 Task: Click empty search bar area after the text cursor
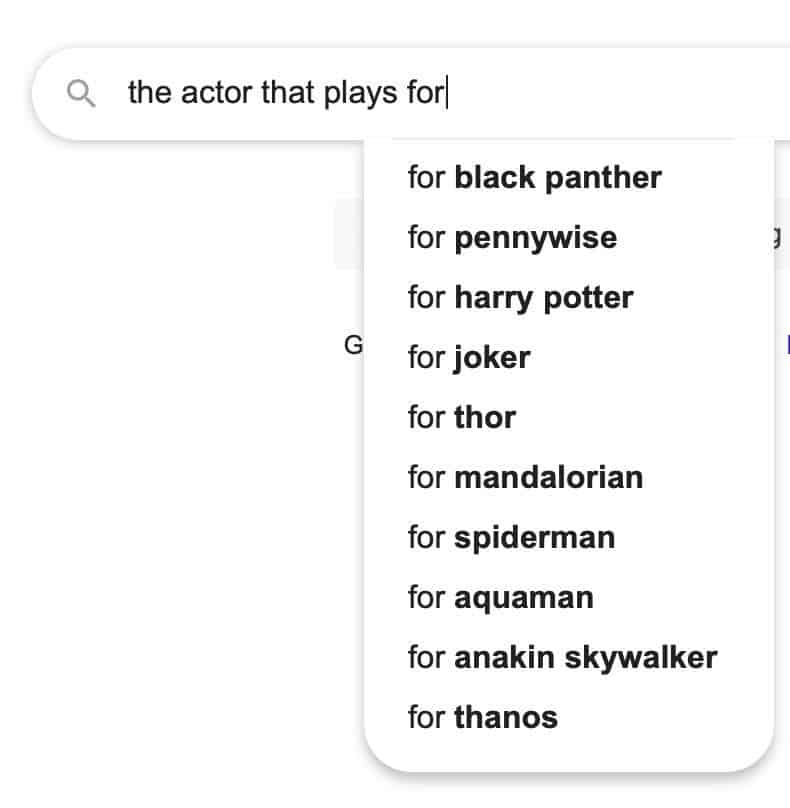(x=618, y=94)
